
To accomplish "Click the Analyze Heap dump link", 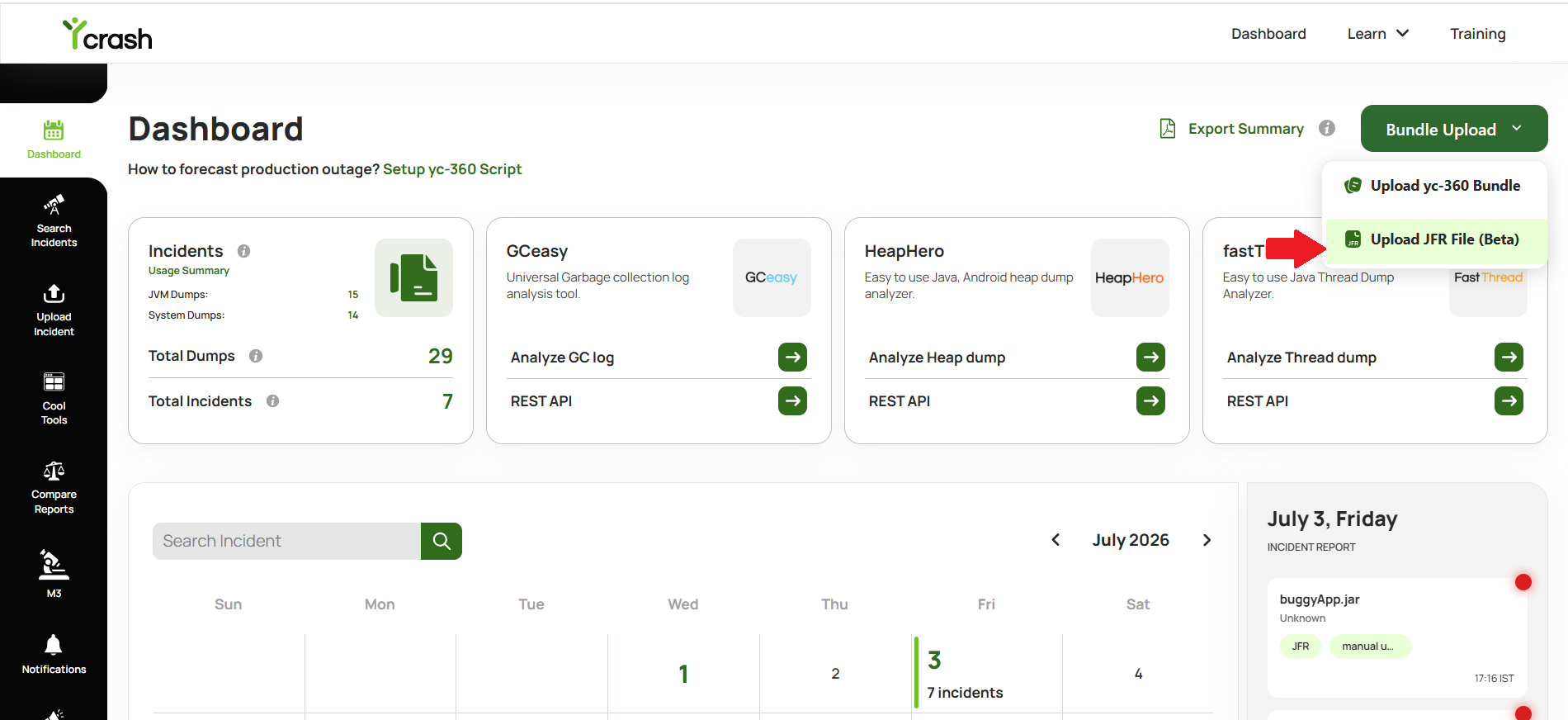I will click(937, 358).
